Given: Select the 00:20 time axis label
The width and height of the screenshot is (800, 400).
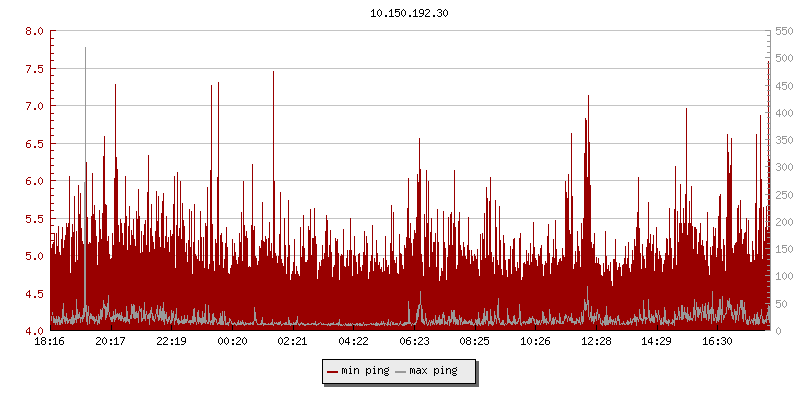Looking at the screenshot, I should (x=232, y=341).
